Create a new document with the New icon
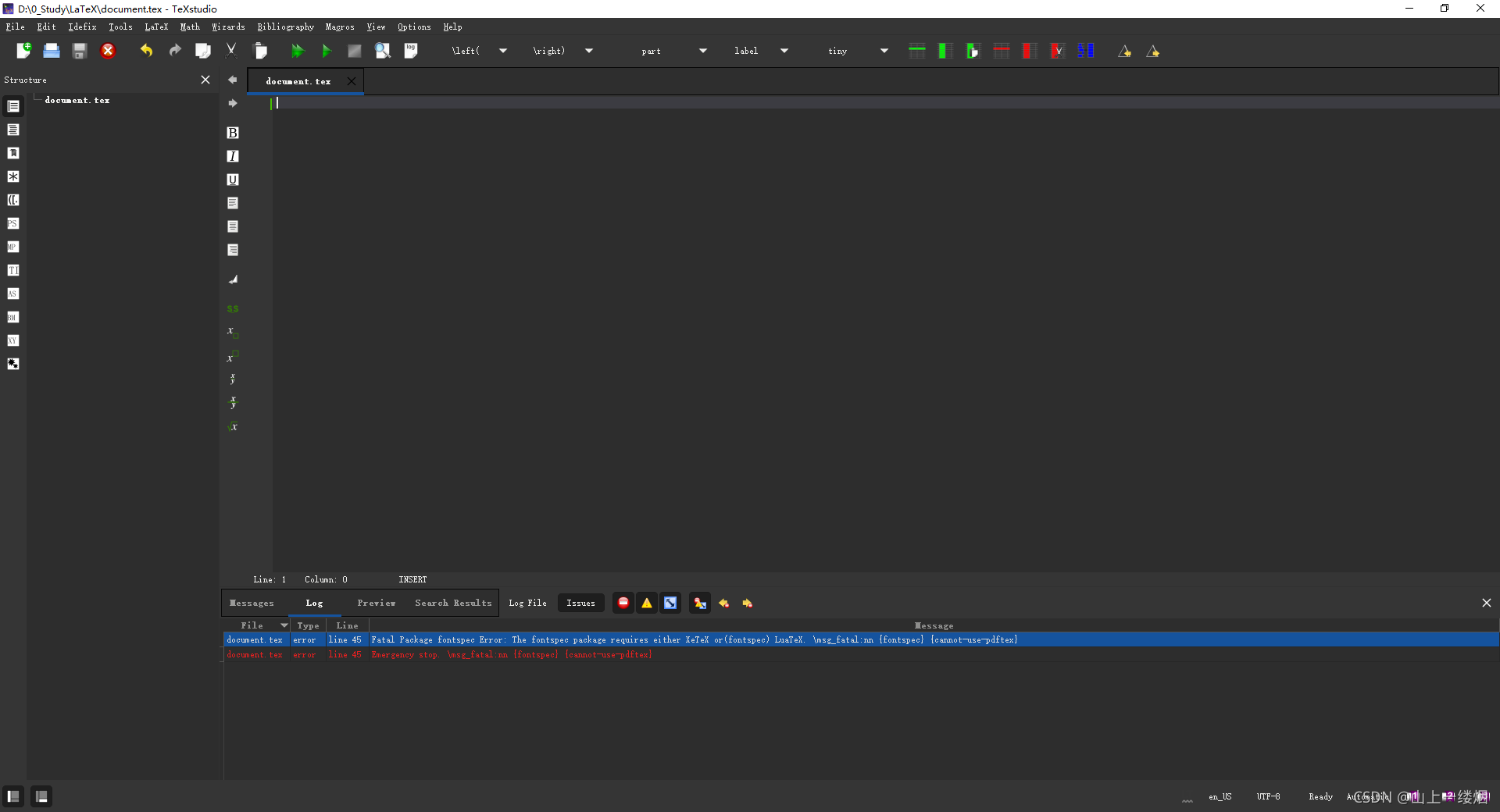The image size is (1500, 812). [x=23, y=51]
